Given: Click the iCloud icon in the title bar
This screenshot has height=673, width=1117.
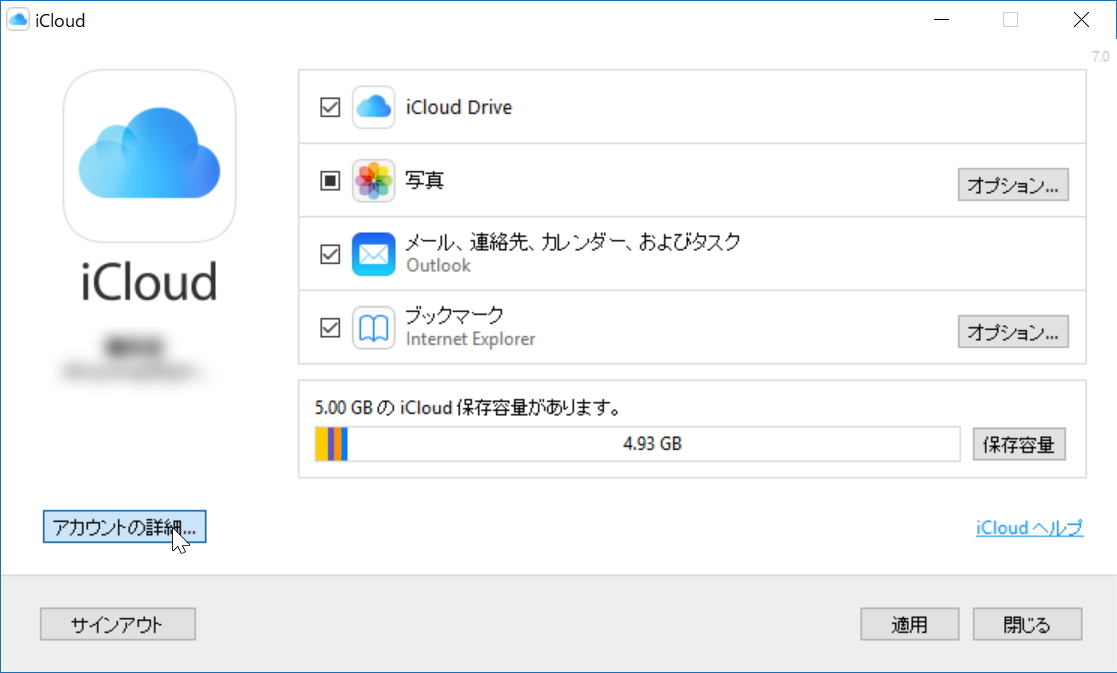Looking at the screenshot, I should (x=16, y=18).
